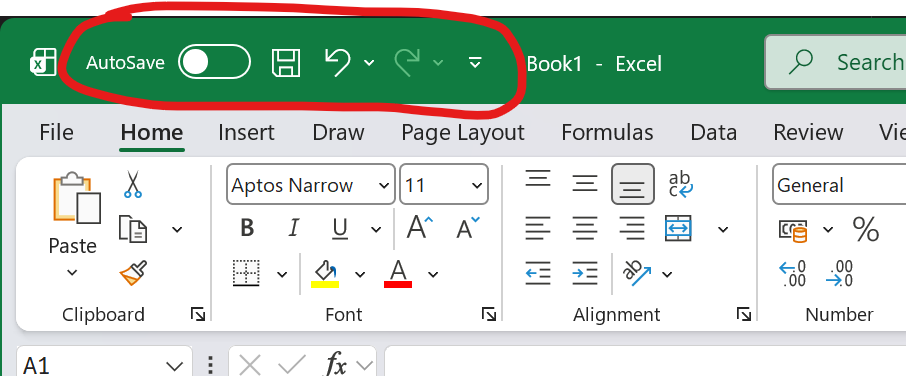Image resolution: width=906 pixels, height=376 pixels.
Task: Open Accounting Number Format dropdown arrow
Action: pos(828,230)
